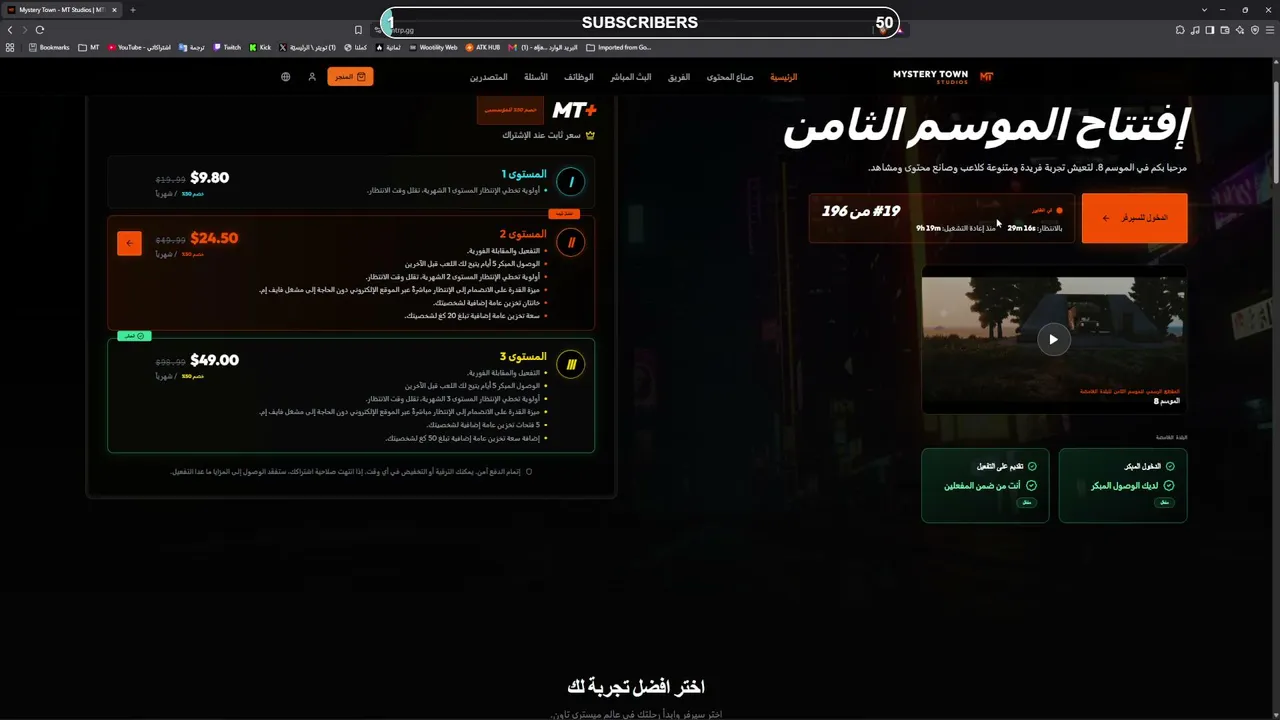Open the media control music note icon
This screenshot has height=720, width=1280.
[x=1195, y=30]
